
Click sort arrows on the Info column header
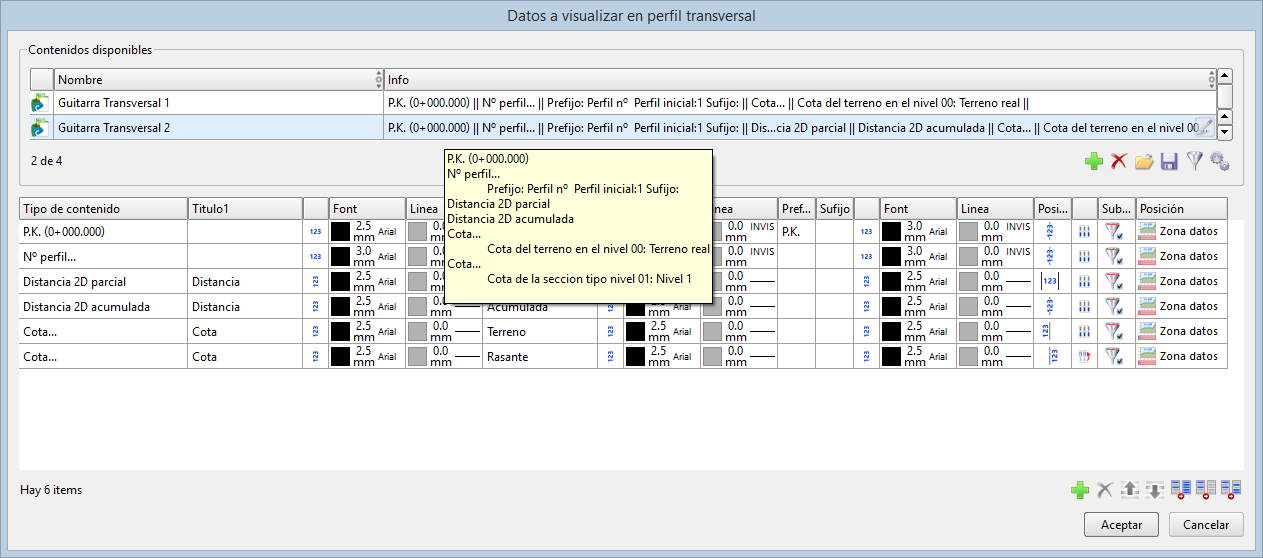pyautogui.click(x=1211, y=80)
